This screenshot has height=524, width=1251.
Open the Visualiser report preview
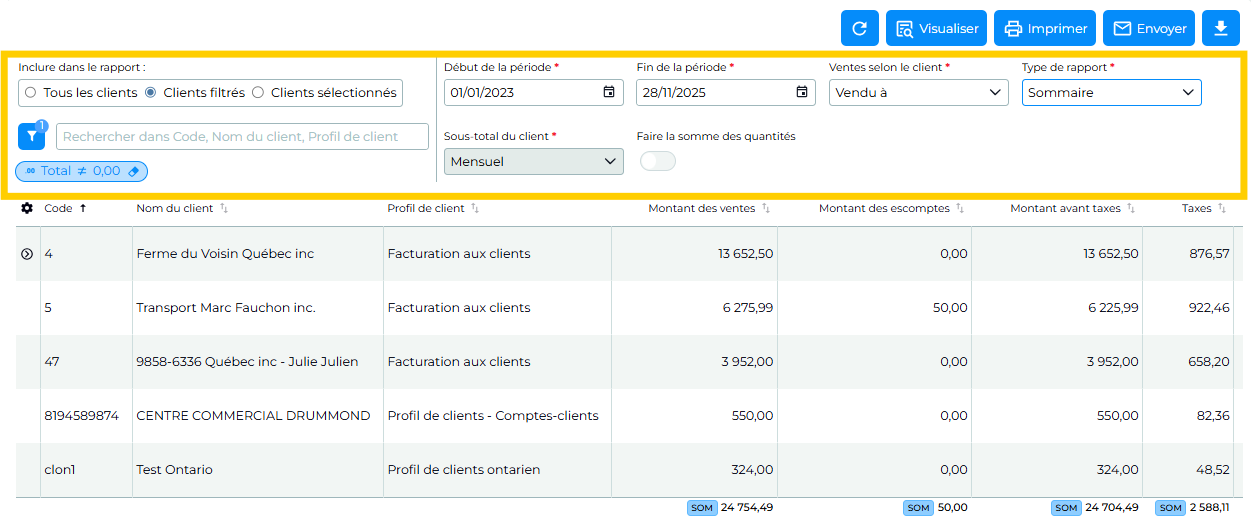937,28
